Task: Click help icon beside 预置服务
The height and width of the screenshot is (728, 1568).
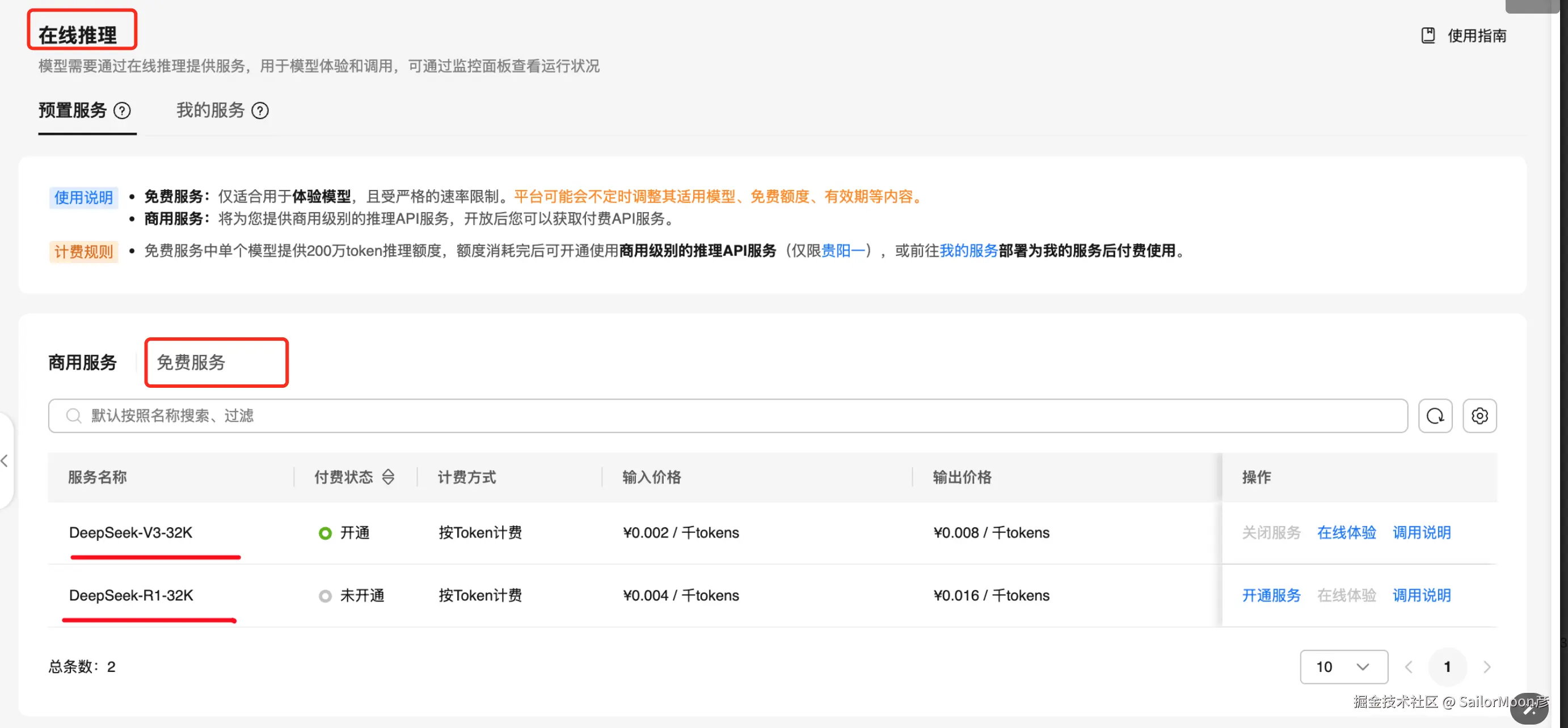Action: [123, 111]
